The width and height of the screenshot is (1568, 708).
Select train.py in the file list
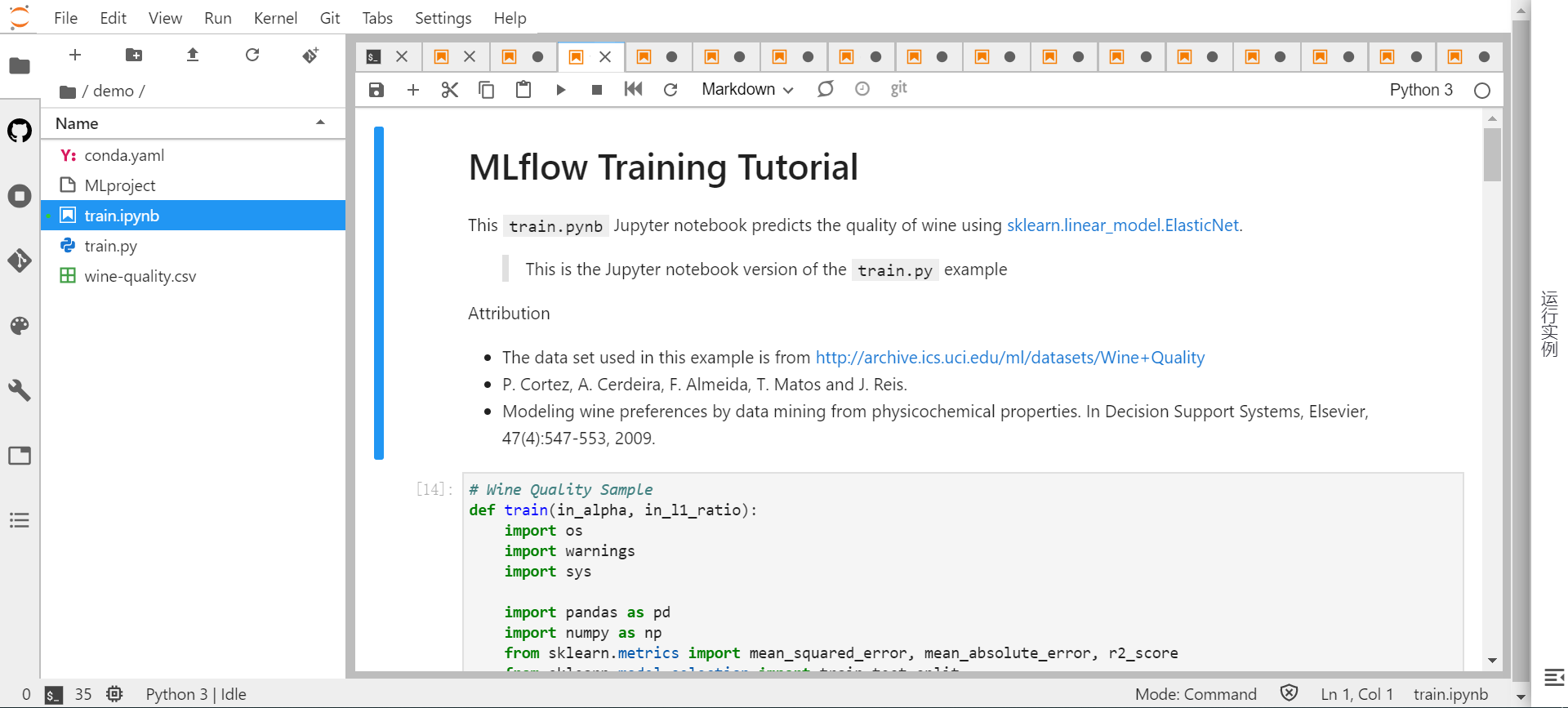193,246
